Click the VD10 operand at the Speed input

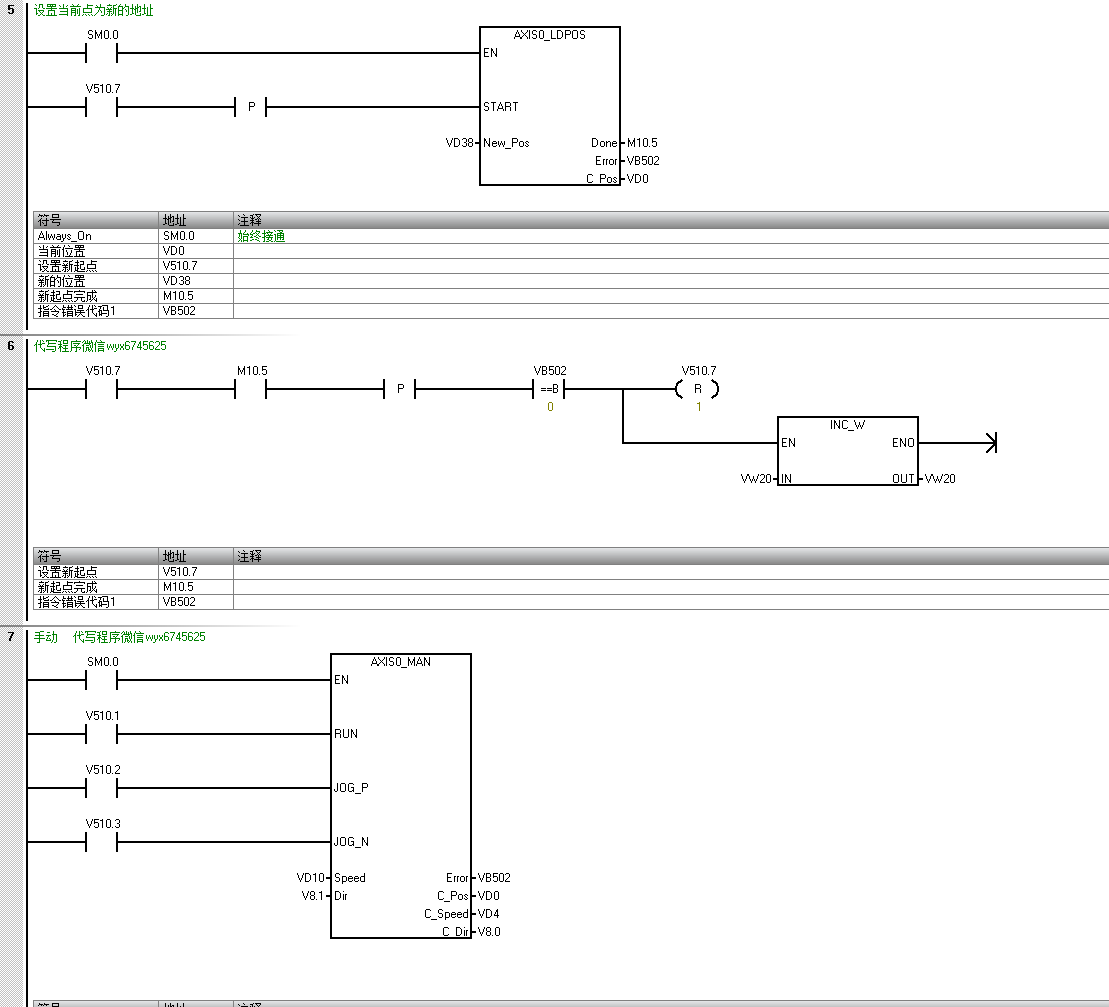311,878
